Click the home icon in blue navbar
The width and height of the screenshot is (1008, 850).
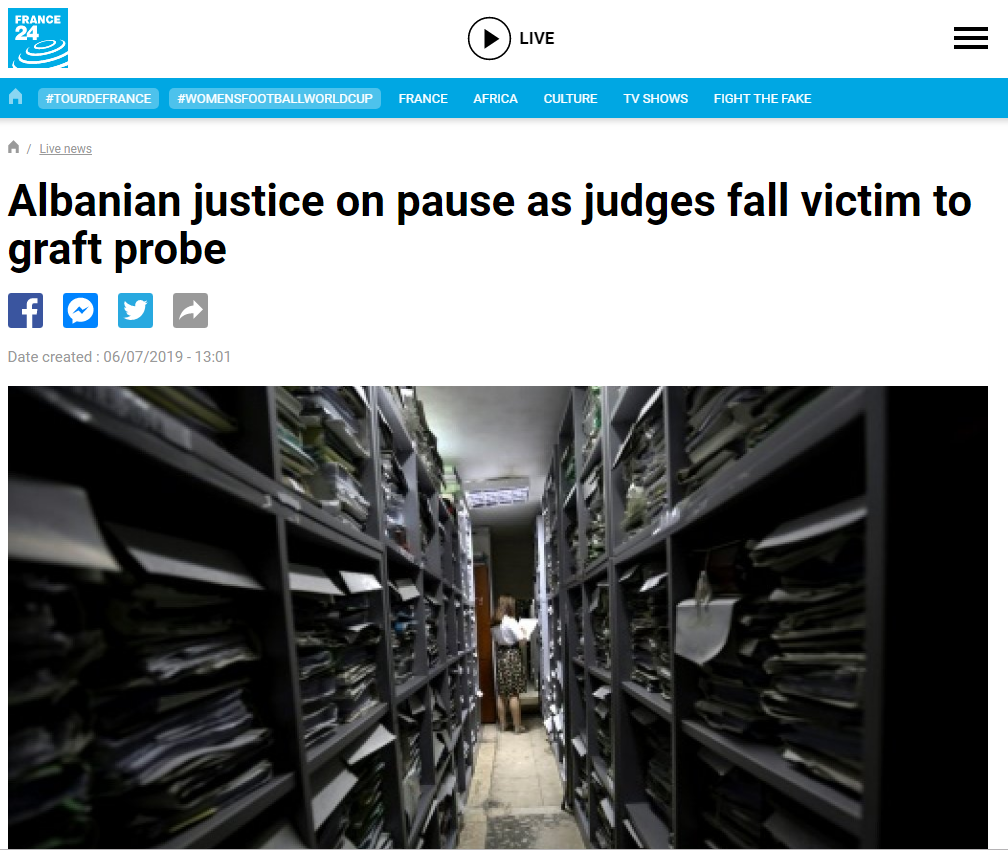[x=15, y=97]
